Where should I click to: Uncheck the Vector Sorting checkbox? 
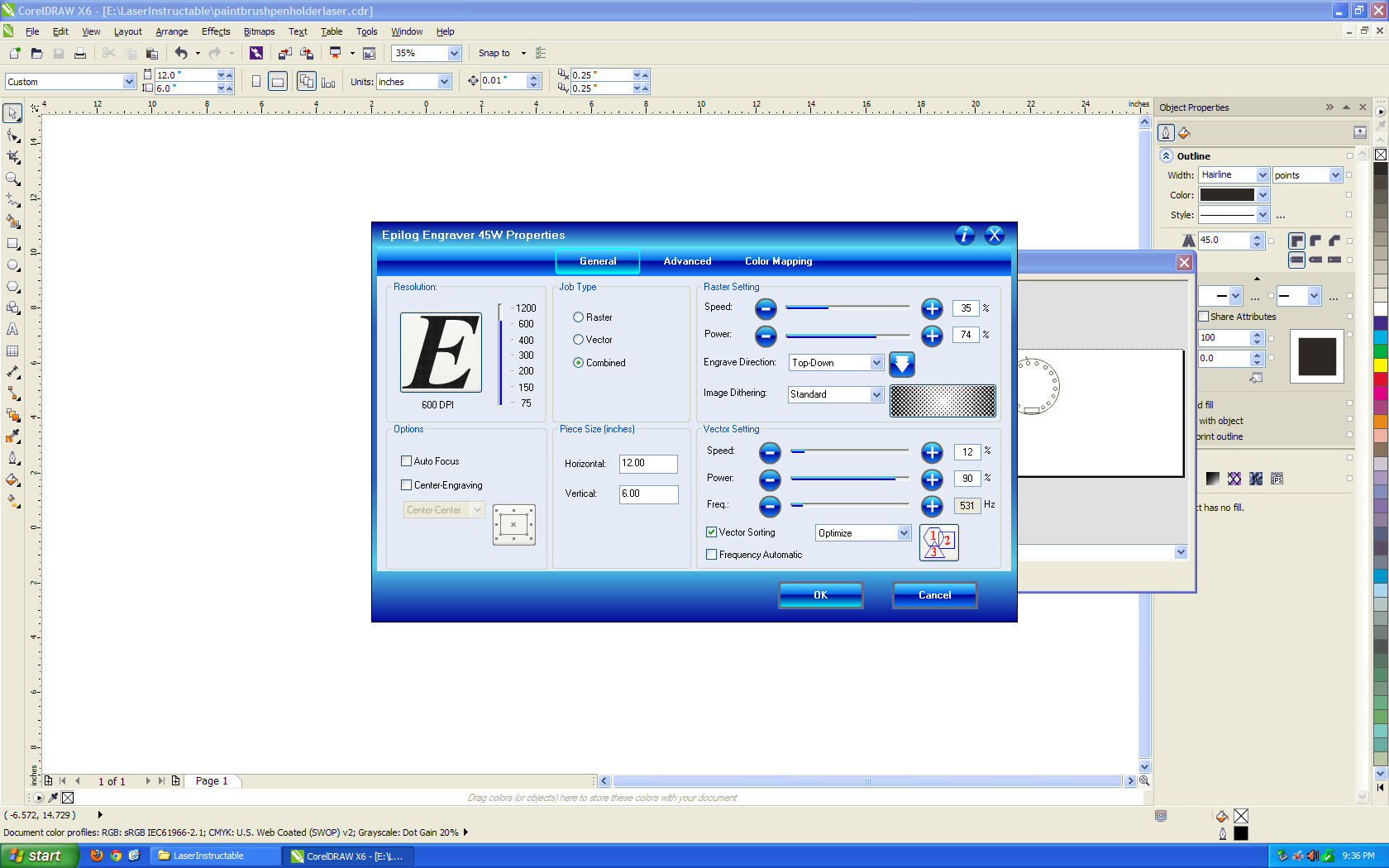(x=711, y=532)
